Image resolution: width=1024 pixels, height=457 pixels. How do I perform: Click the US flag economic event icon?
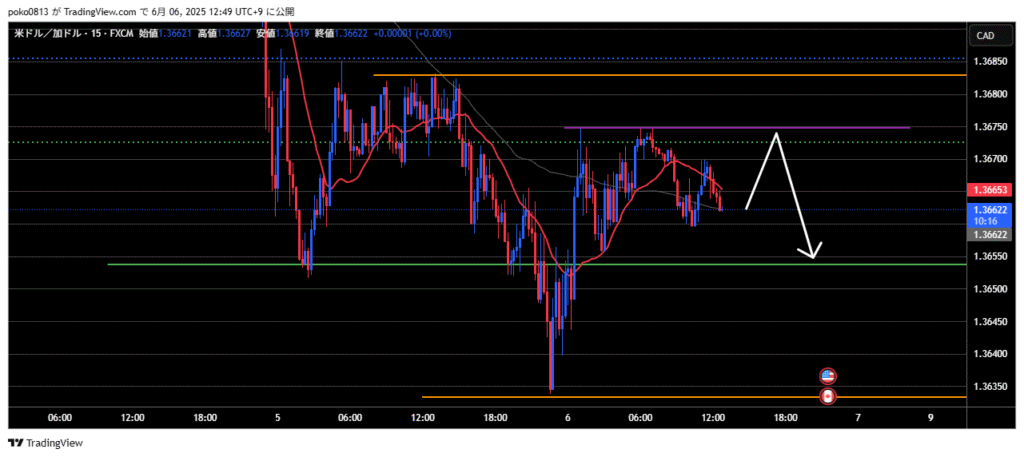(828, 377)
